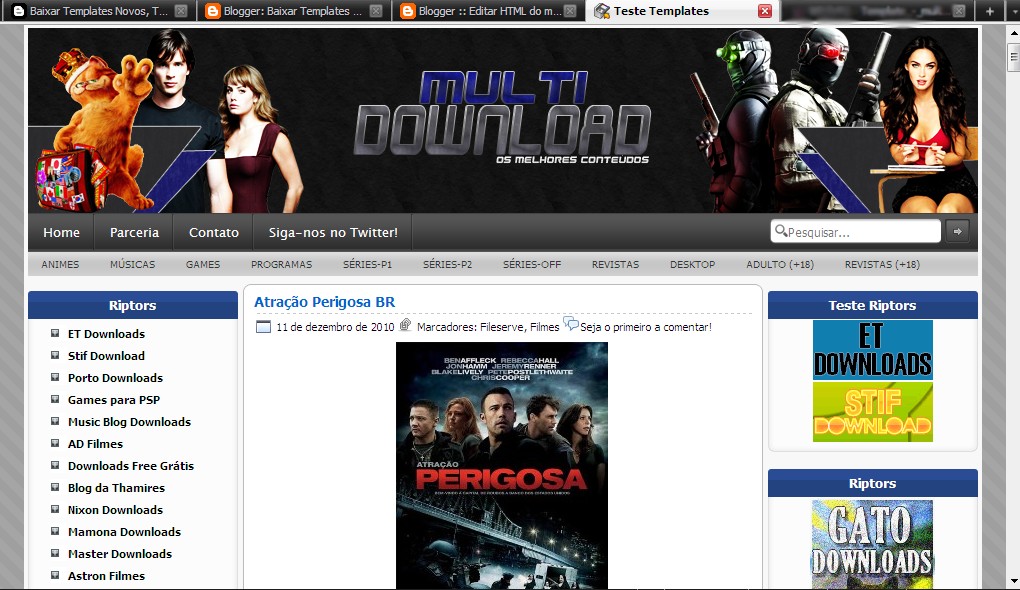Click Blogger favicon on Editar HTML tab
The width and height of the screenshot is (1020, 590).
(x=408, y=11)
